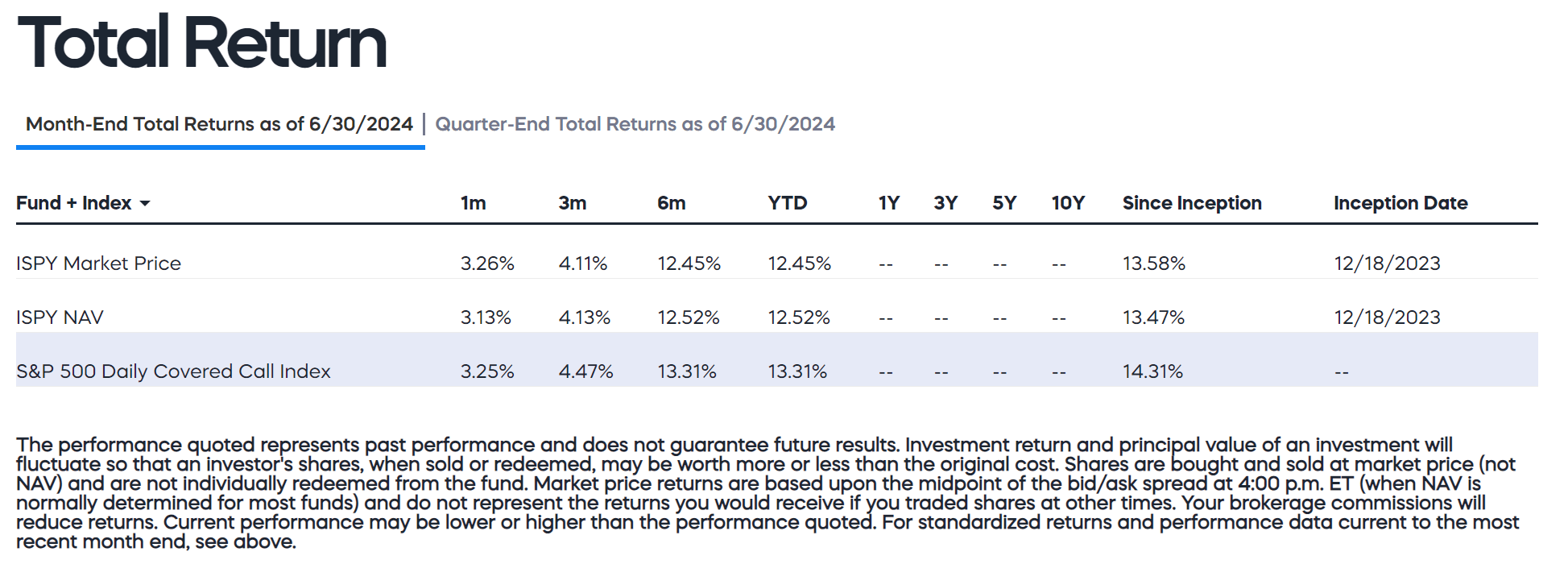Screen dimensions: 1568x585
Task: Switch to Quarter-End Total Returns tab
Action: 635,124
